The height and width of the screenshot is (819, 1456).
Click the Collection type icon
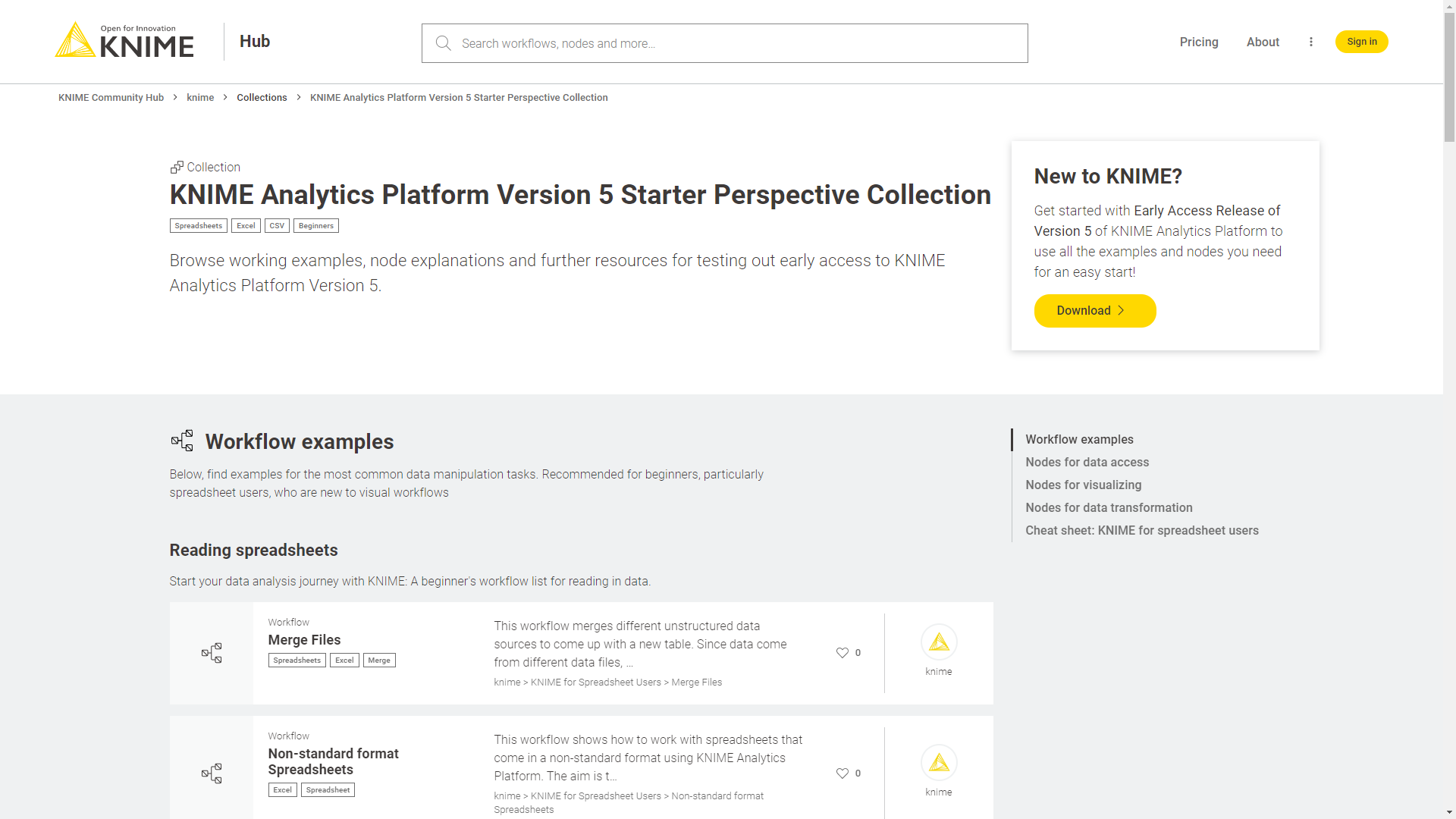177,168
